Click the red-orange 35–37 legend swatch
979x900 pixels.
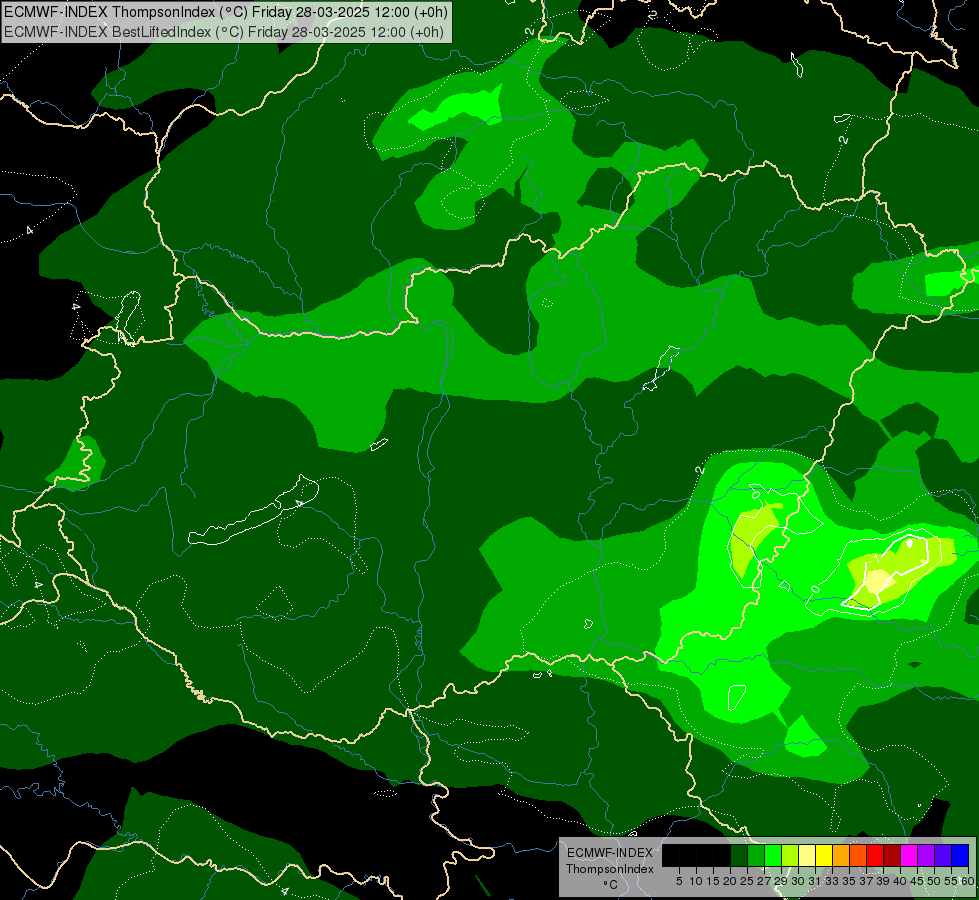click(x=858, y=855)
